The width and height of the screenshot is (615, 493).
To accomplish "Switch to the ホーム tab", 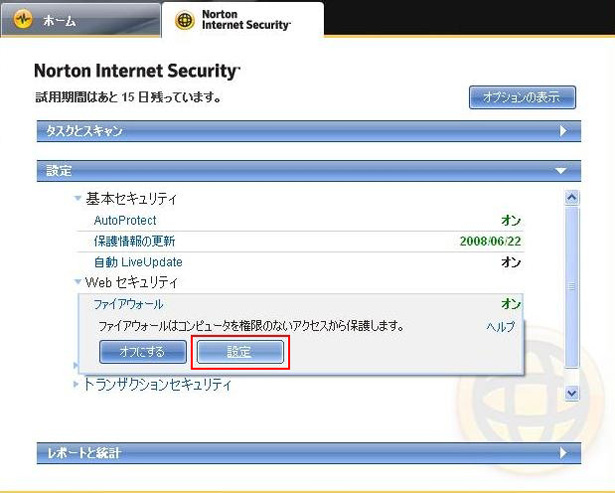I will coord(80,19).
